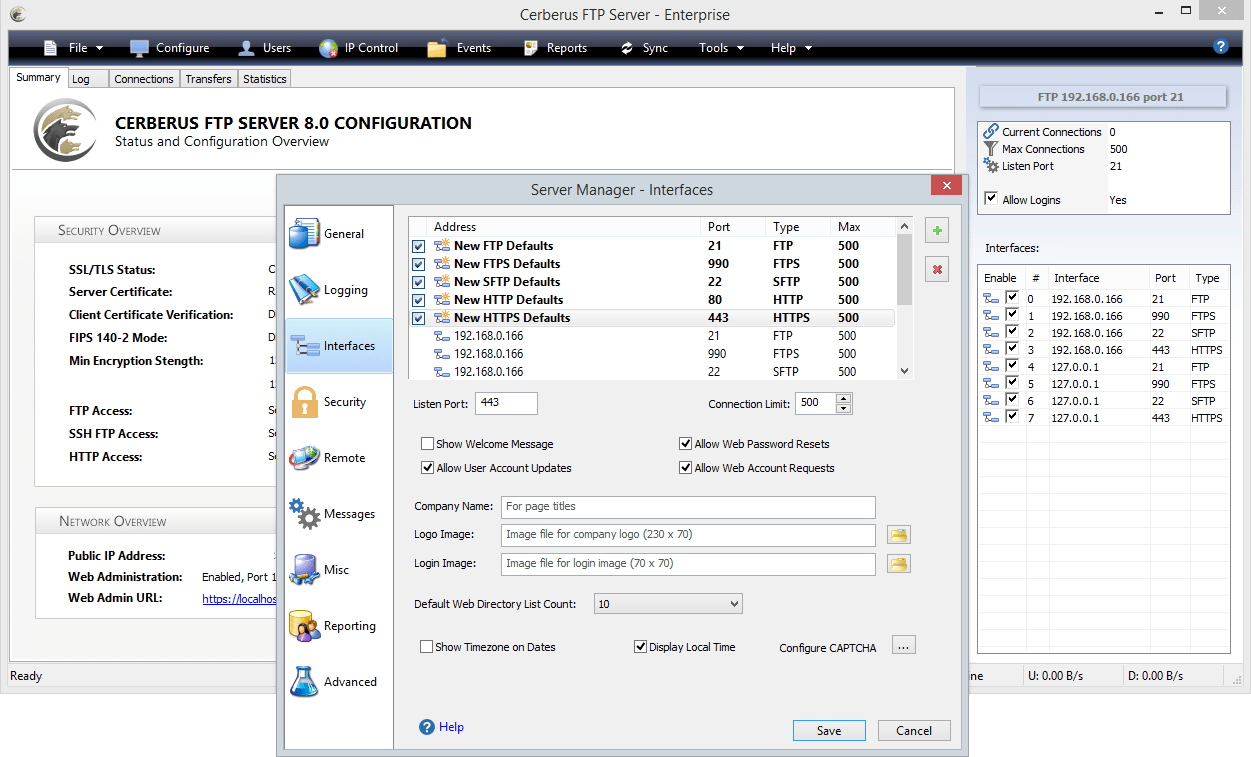The image size is (1251, 757).
Task: Uncheck Allow Web Password Resets
Action: click(x=686, y=444)
